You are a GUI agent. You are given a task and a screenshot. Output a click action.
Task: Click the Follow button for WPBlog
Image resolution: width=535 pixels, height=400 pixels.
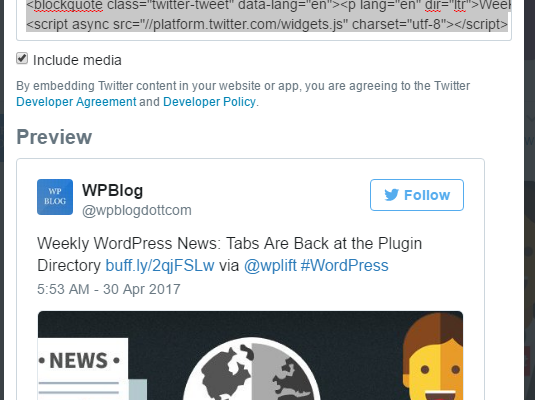[417, 195]
